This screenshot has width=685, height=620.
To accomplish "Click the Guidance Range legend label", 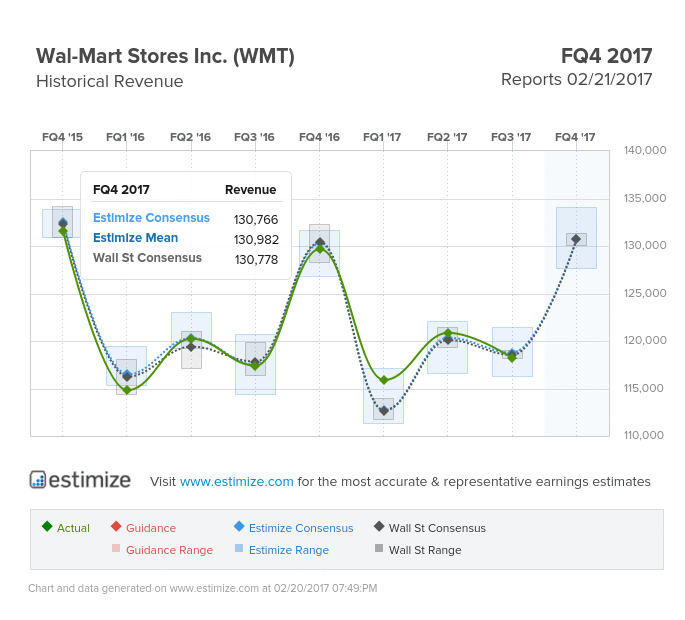I will pyautogui.click(x=170, y=550).
